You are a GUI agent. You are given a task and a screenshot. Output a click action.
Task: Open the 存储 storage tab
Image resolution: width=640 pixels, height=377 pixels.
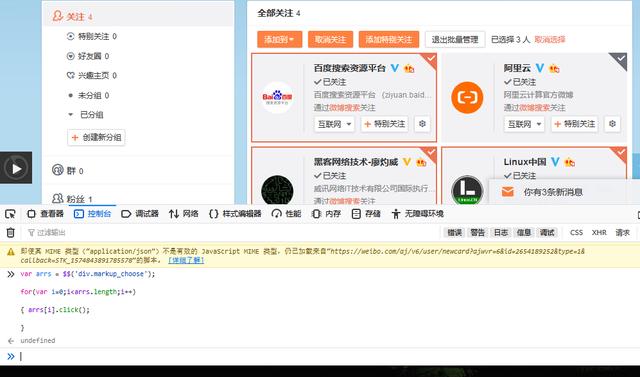pyautogui.click(x=366, y=214)
